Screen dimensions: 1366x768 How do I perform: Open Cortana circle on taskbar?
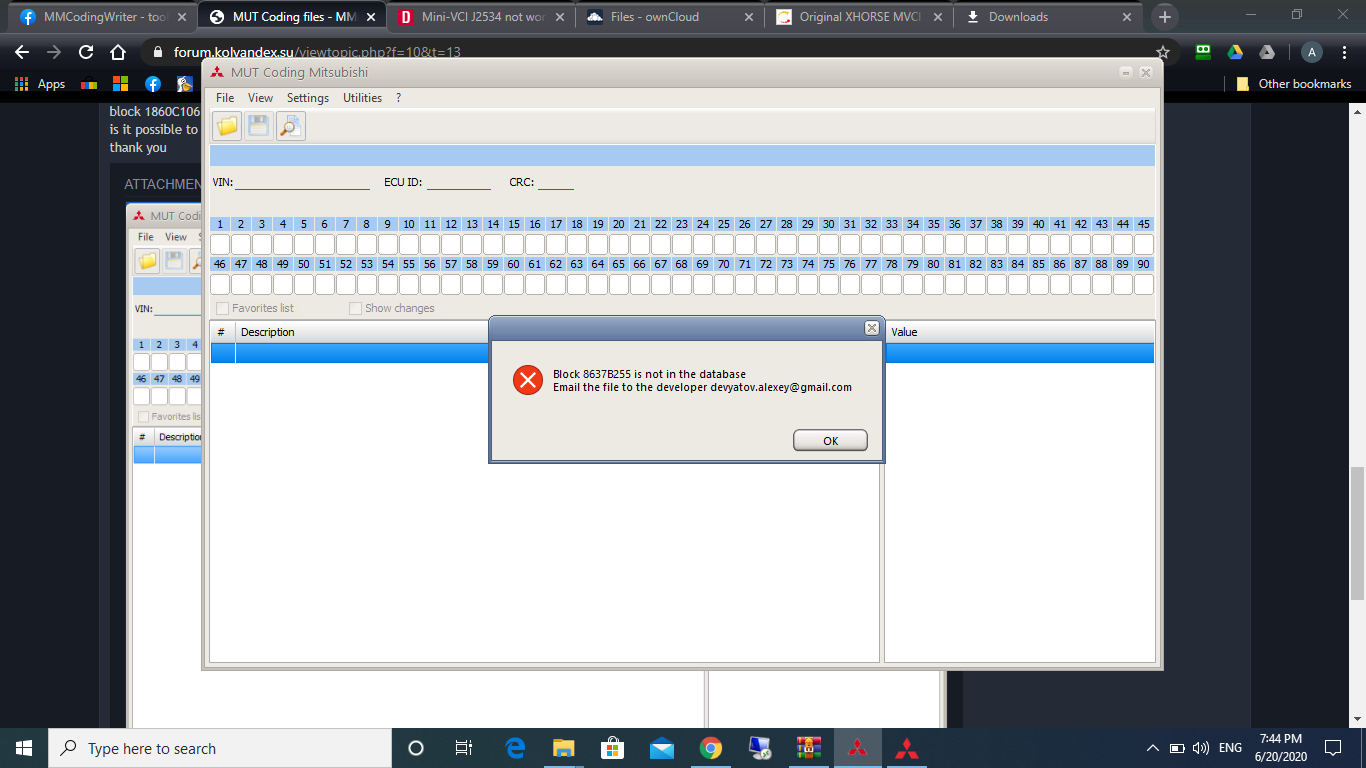coord(416,748)
